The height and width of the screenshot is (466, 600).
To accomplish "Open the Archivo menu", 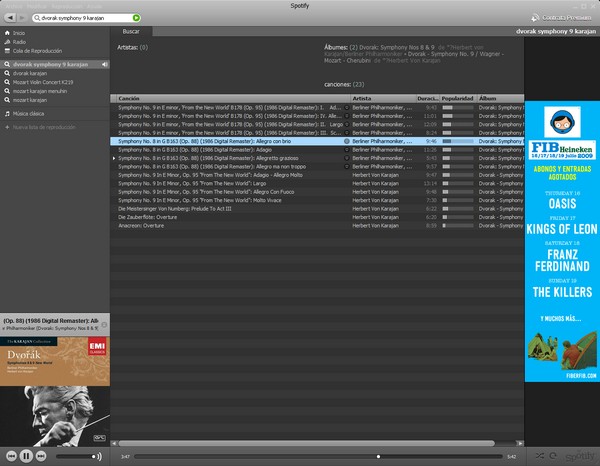I will (14, 7).
